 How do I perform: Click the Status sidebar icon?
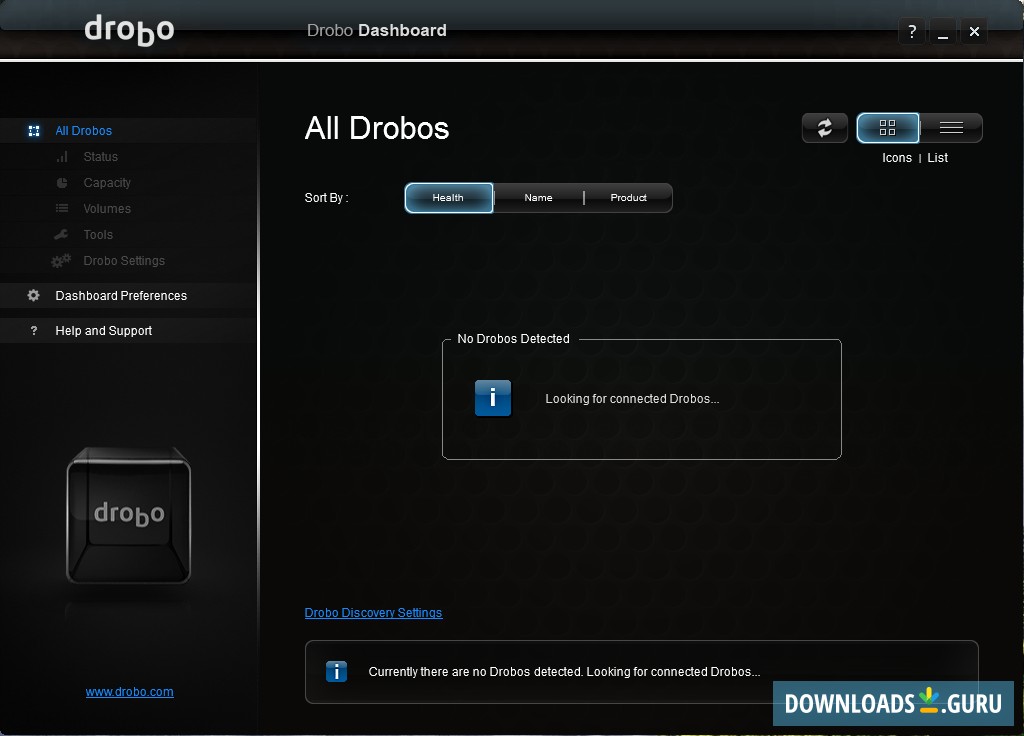(63, 156)
